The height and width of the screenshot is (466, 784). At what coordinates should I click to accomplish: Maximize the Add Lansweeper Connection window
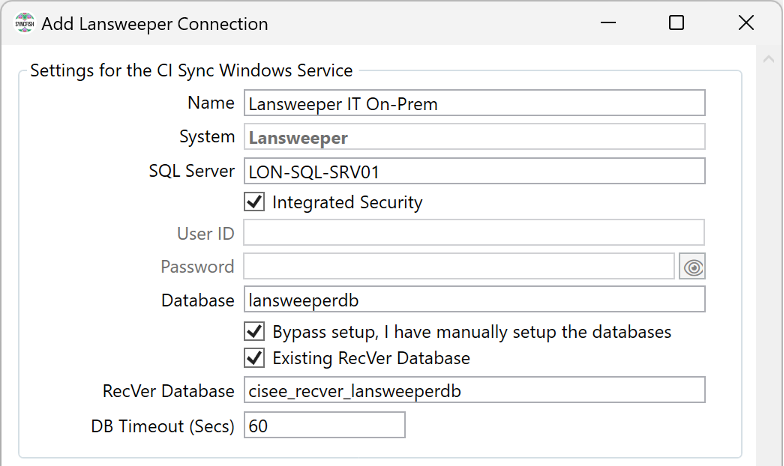point(676,23)
